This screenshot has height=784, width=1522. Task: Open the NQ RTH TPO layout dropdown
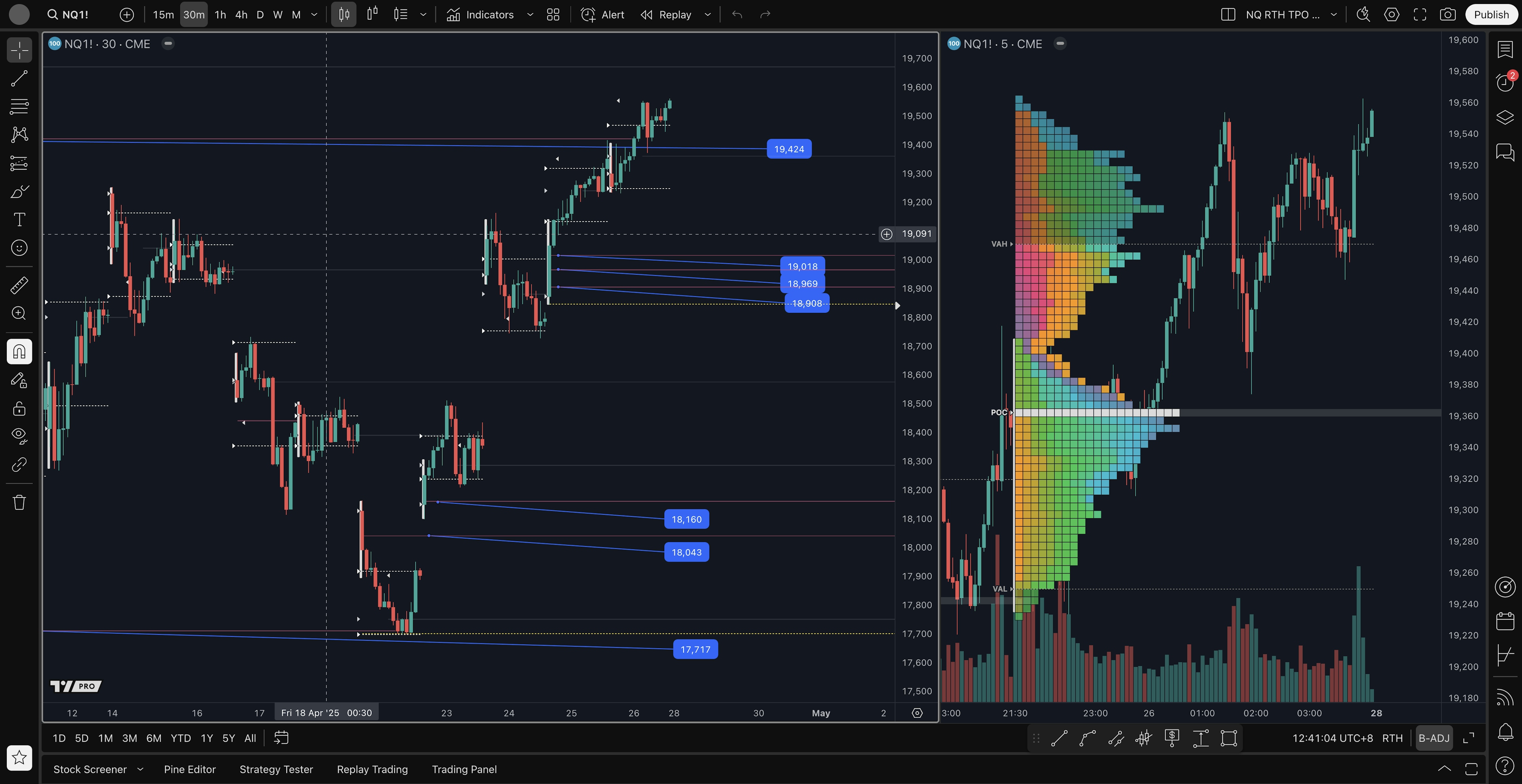[1333, 15]
